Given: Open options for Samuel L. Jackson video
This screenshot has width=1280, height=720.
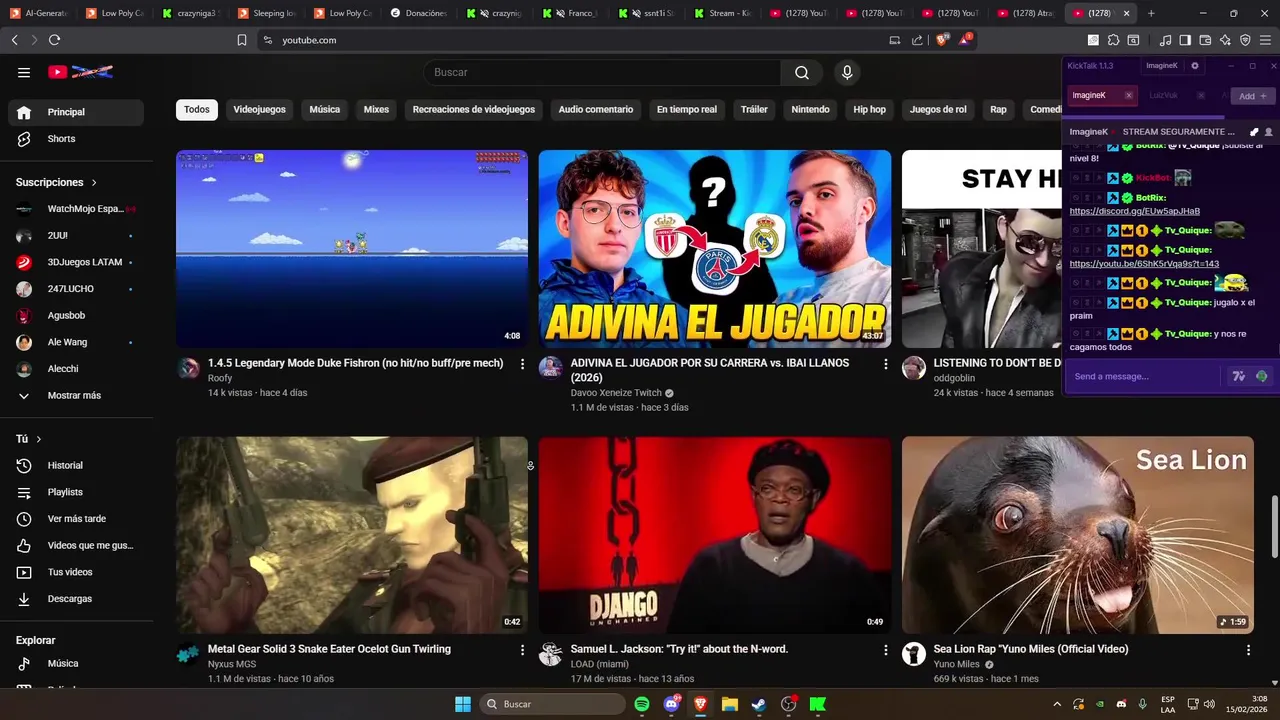Looking at the screenshot, I should (x=885, y=650).
